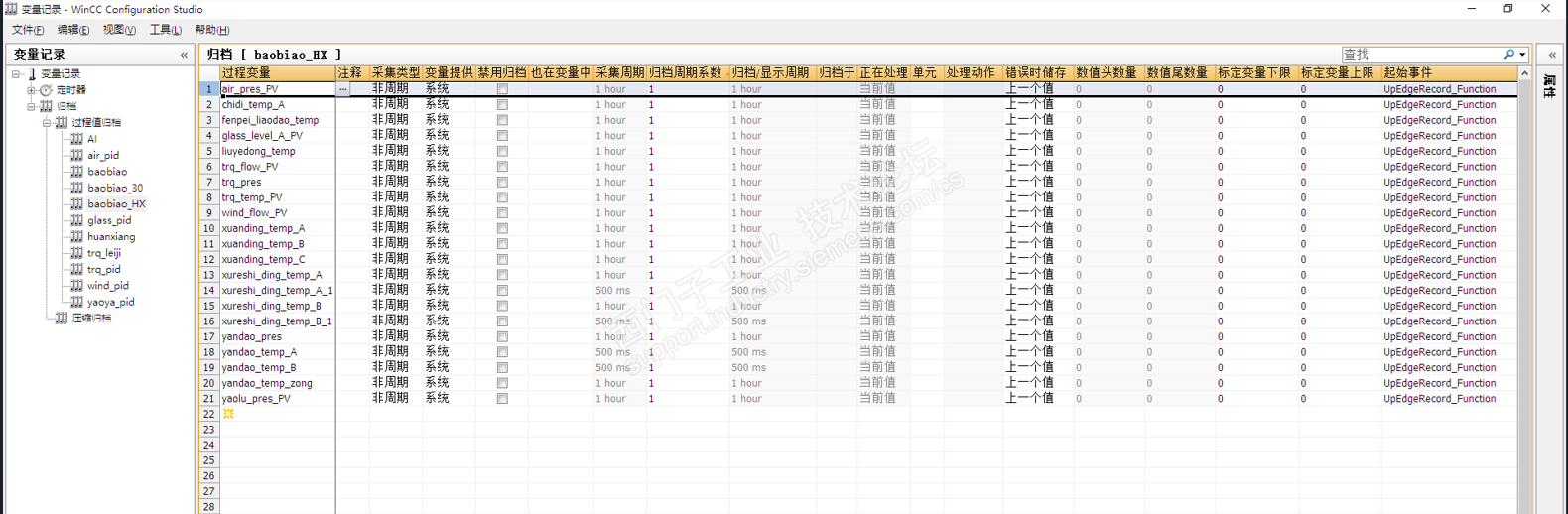Viewport: 1568px width, 514px height.
Task: Click 上一个值 cell for trq_temp_PV
Action: tap(1038, 197)
